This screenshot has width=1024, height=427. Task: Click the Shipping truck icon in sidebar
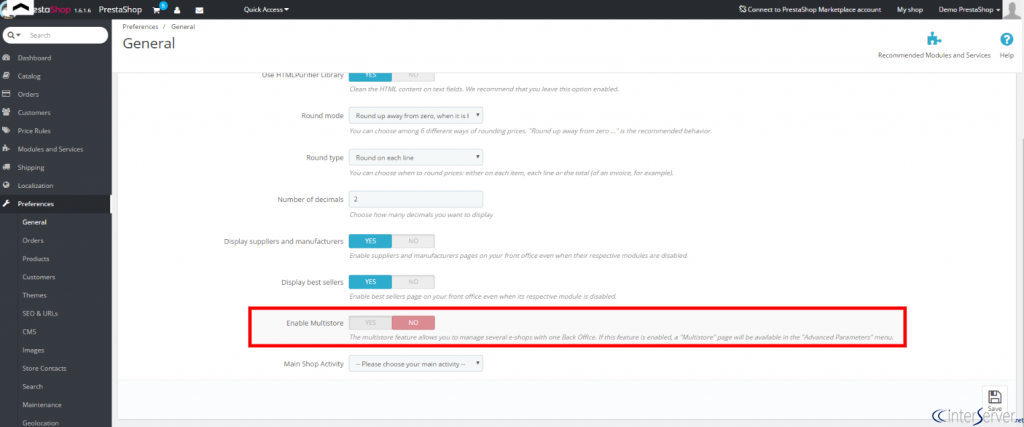click(x=6, y=167)
